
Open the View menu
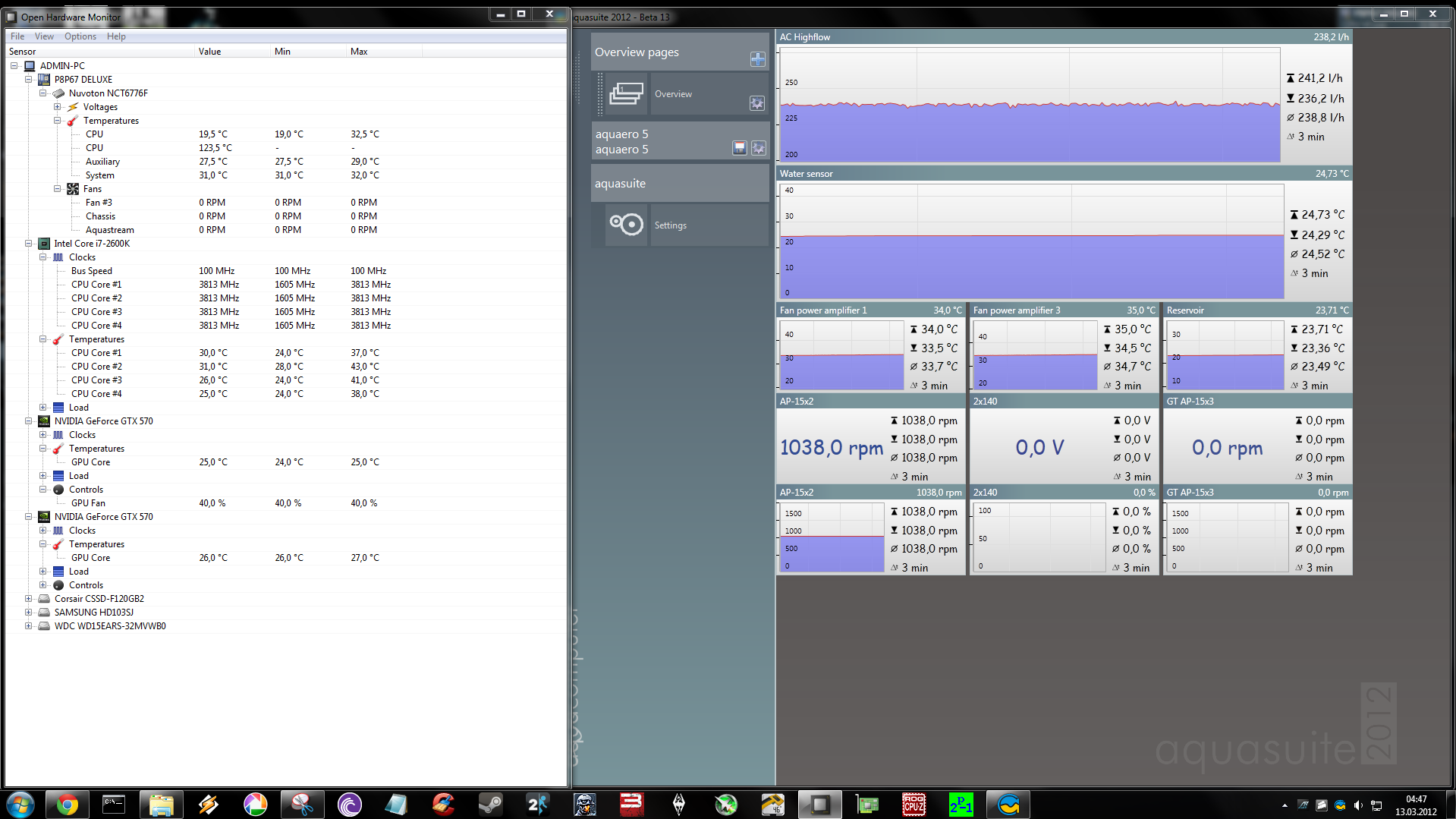pos(44,36)
